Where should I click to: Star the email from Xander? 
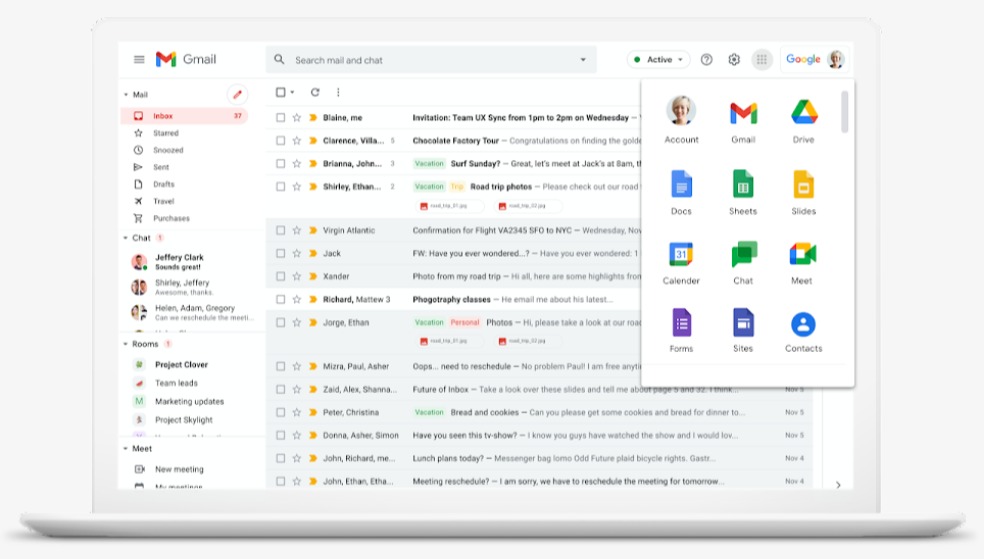coord(297,277)
